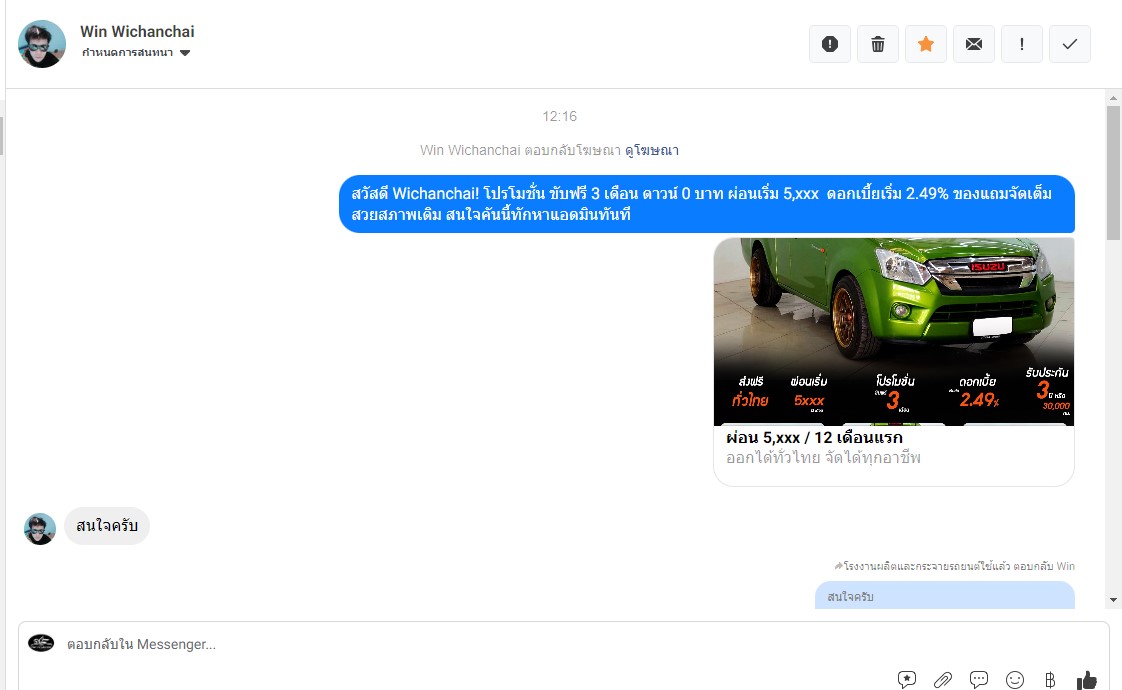Click the Win Wichanchai contact name

(137, 31)
